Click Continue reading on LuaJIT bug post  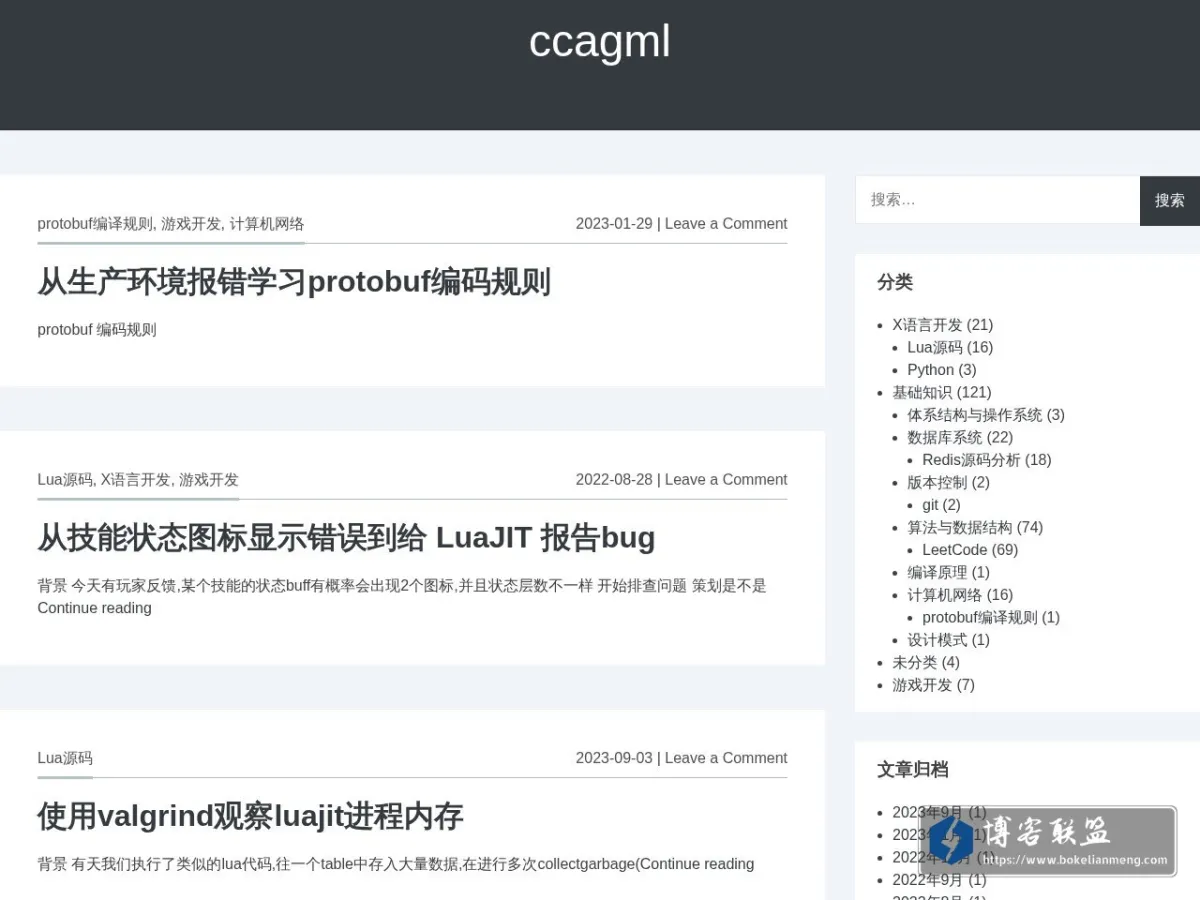click(x=94, y=608)
